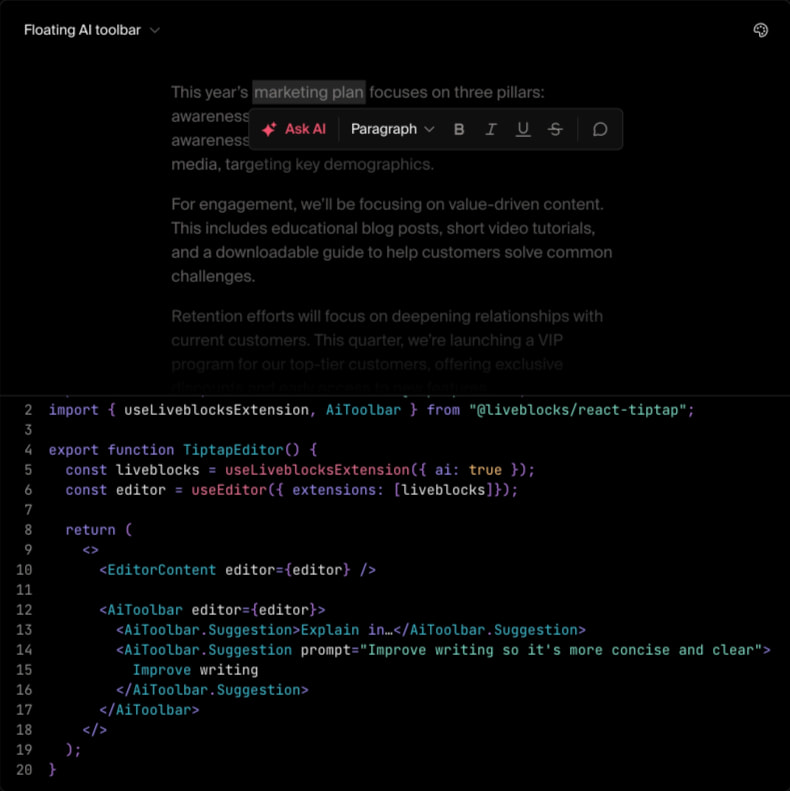Image resolution: width=790 pixels, height=791 pixels.
Task: Click closing "</AiToolbar>" tag on line 17
Action: click(149, 710)
